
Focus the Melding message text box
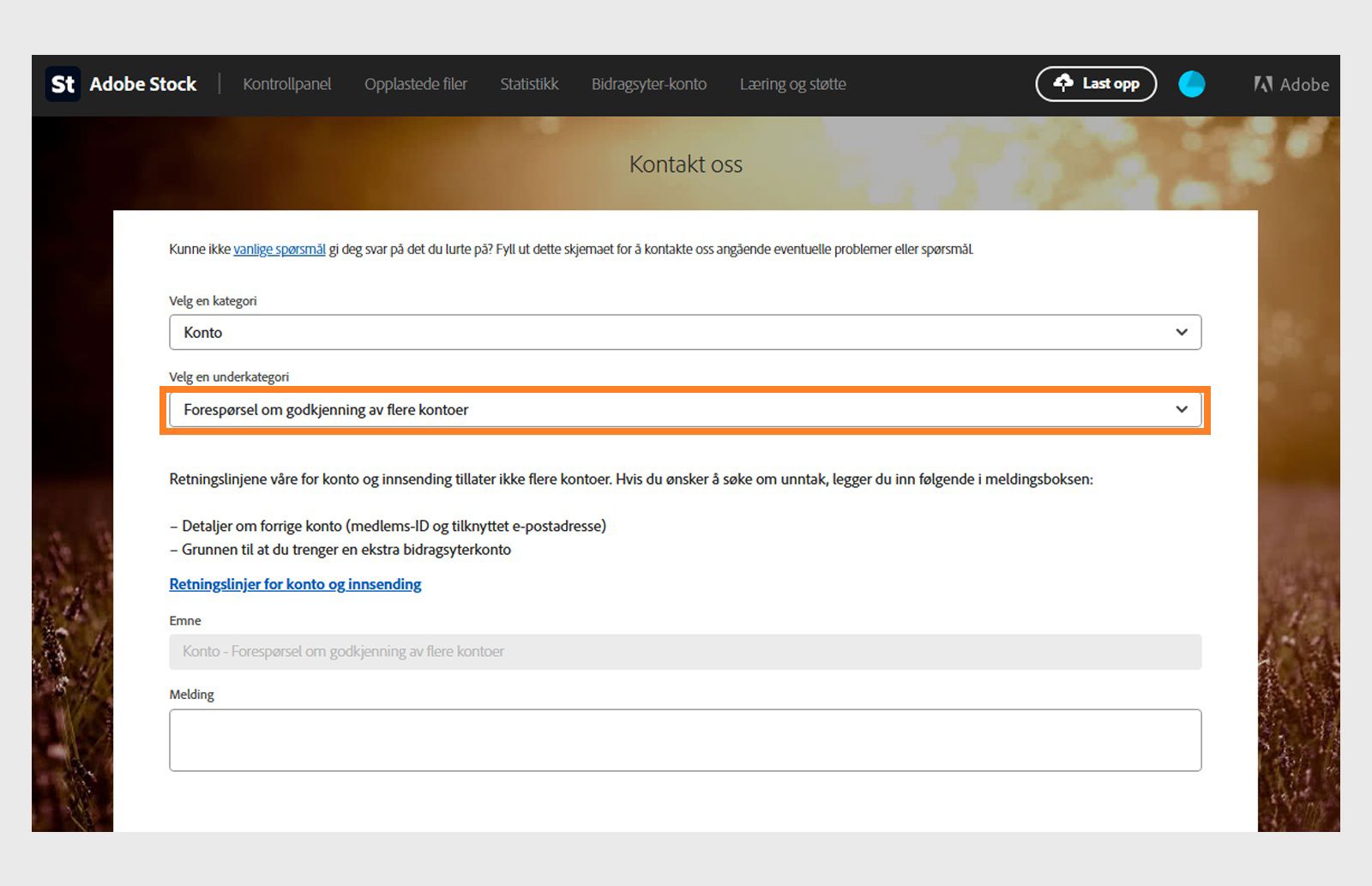click(685, 740)
